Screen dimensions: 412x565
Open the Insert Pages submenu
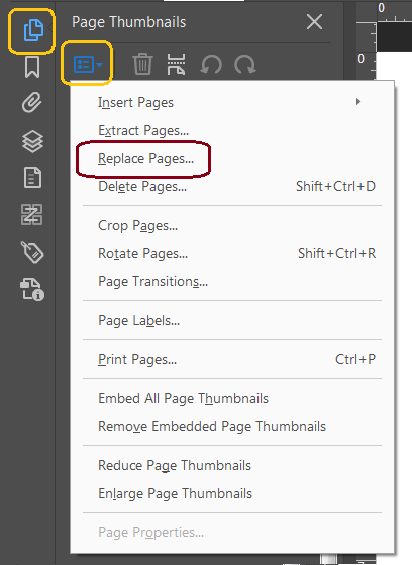[232, 102]
